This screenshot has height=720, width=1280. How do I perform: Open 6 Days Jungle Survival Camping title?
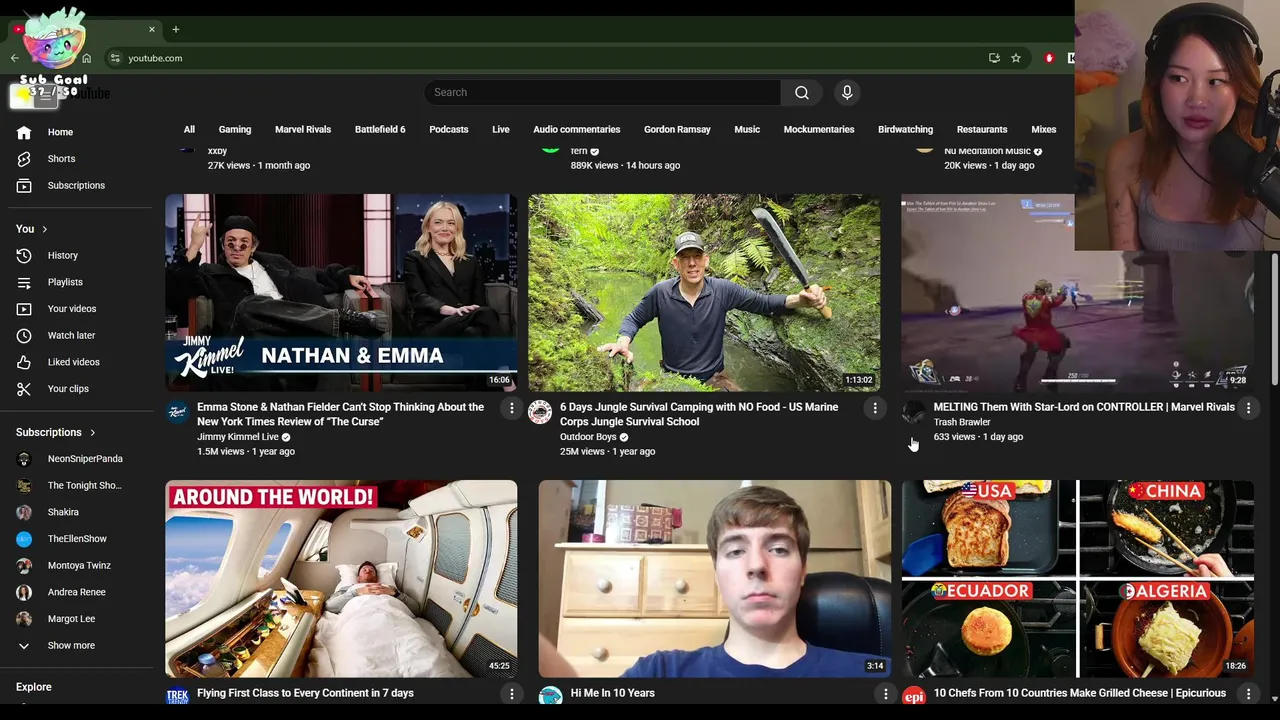pyautogui.click(x=699, y=414)
